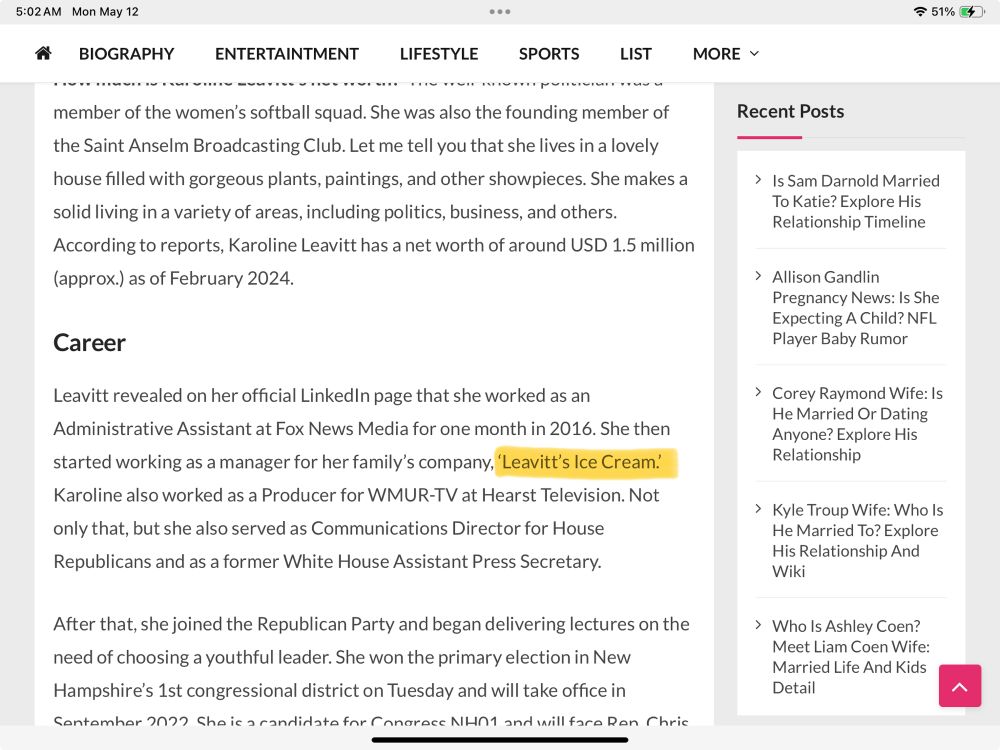This screenshot has height=750, width=1000.
Task: Tap the chevron beside Sam Darnold post
Action: 758,180
